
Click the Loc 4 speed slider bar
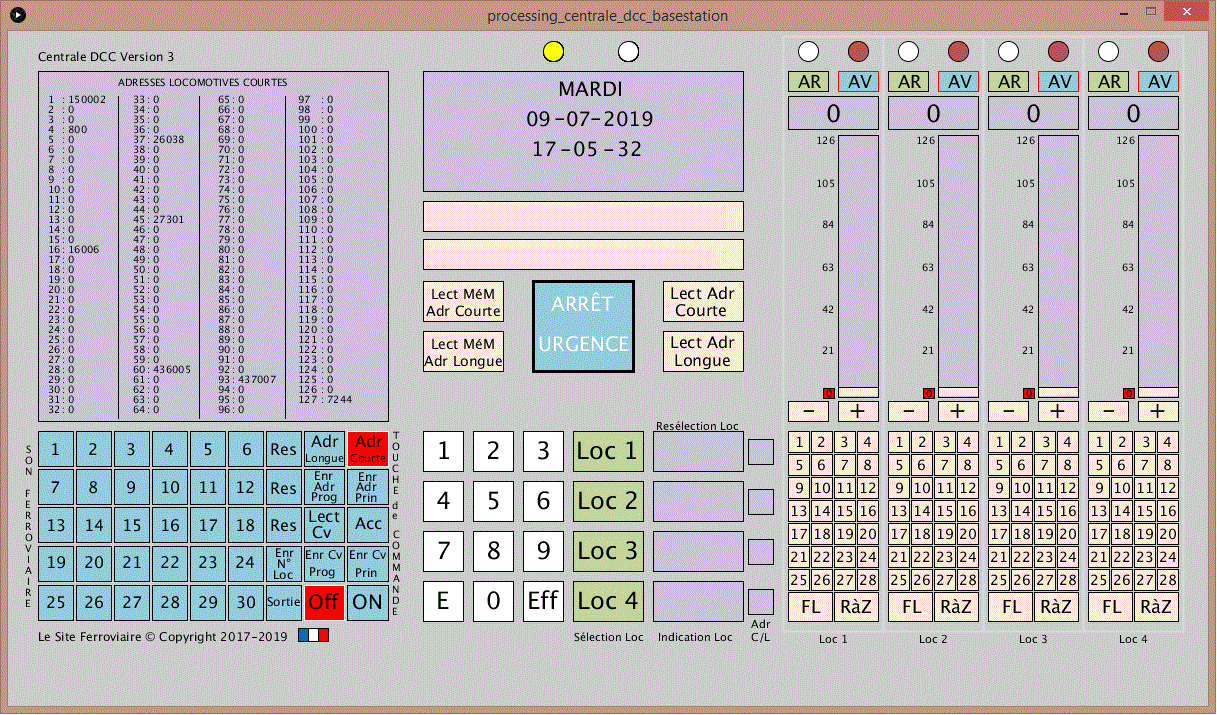[x=1158, y=266]
